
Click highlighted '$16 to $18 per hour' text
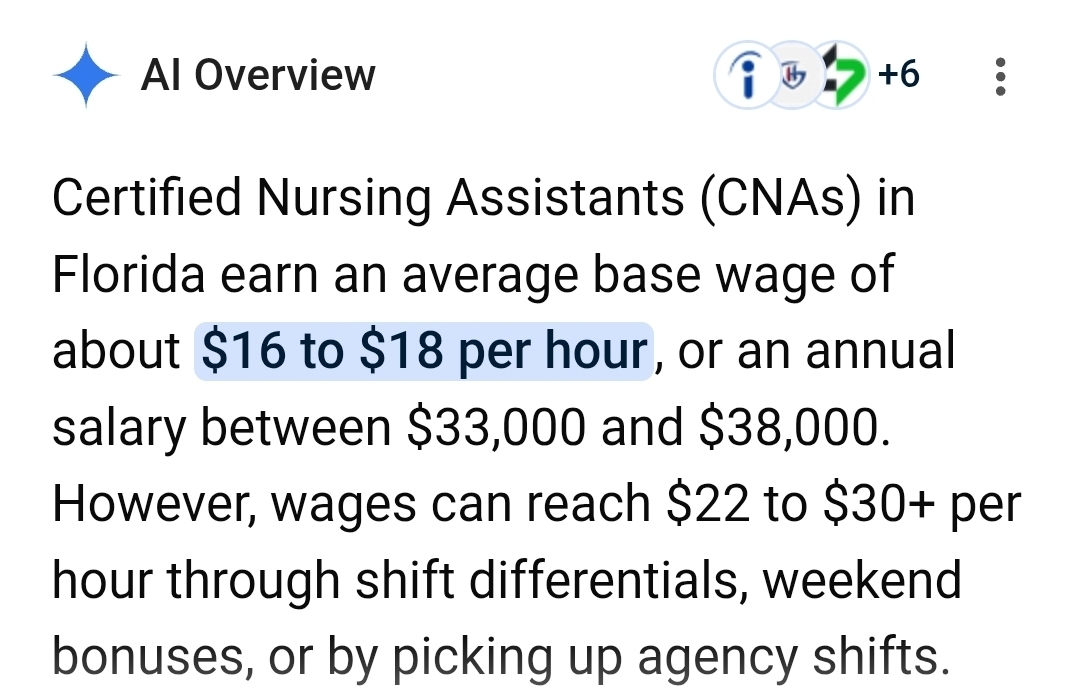tap(424, 350)
